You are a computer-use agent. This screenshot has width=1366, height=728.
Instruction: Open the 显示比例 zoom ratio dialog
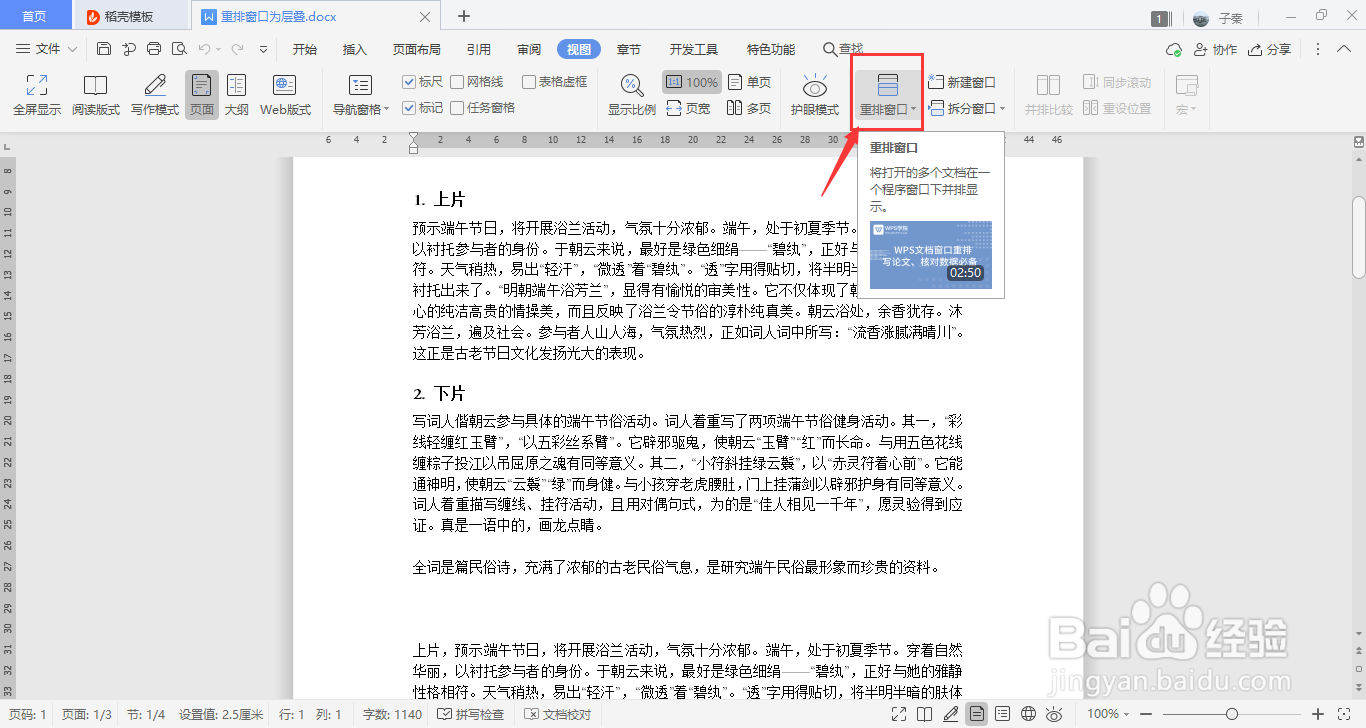tap(630, 95)
